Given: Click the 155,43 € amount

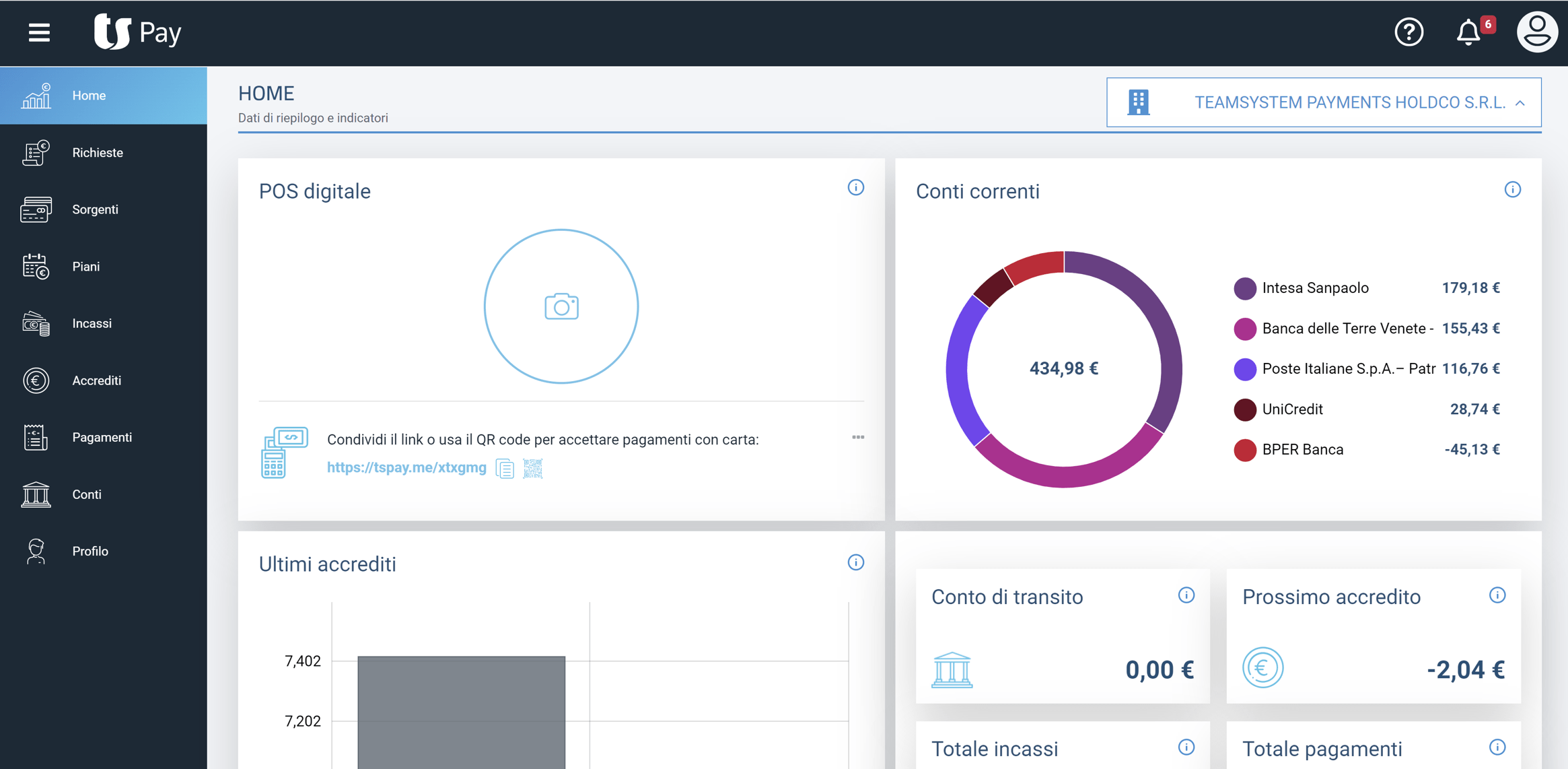Looking at the screenshot, I should [x=1470, y=329].
